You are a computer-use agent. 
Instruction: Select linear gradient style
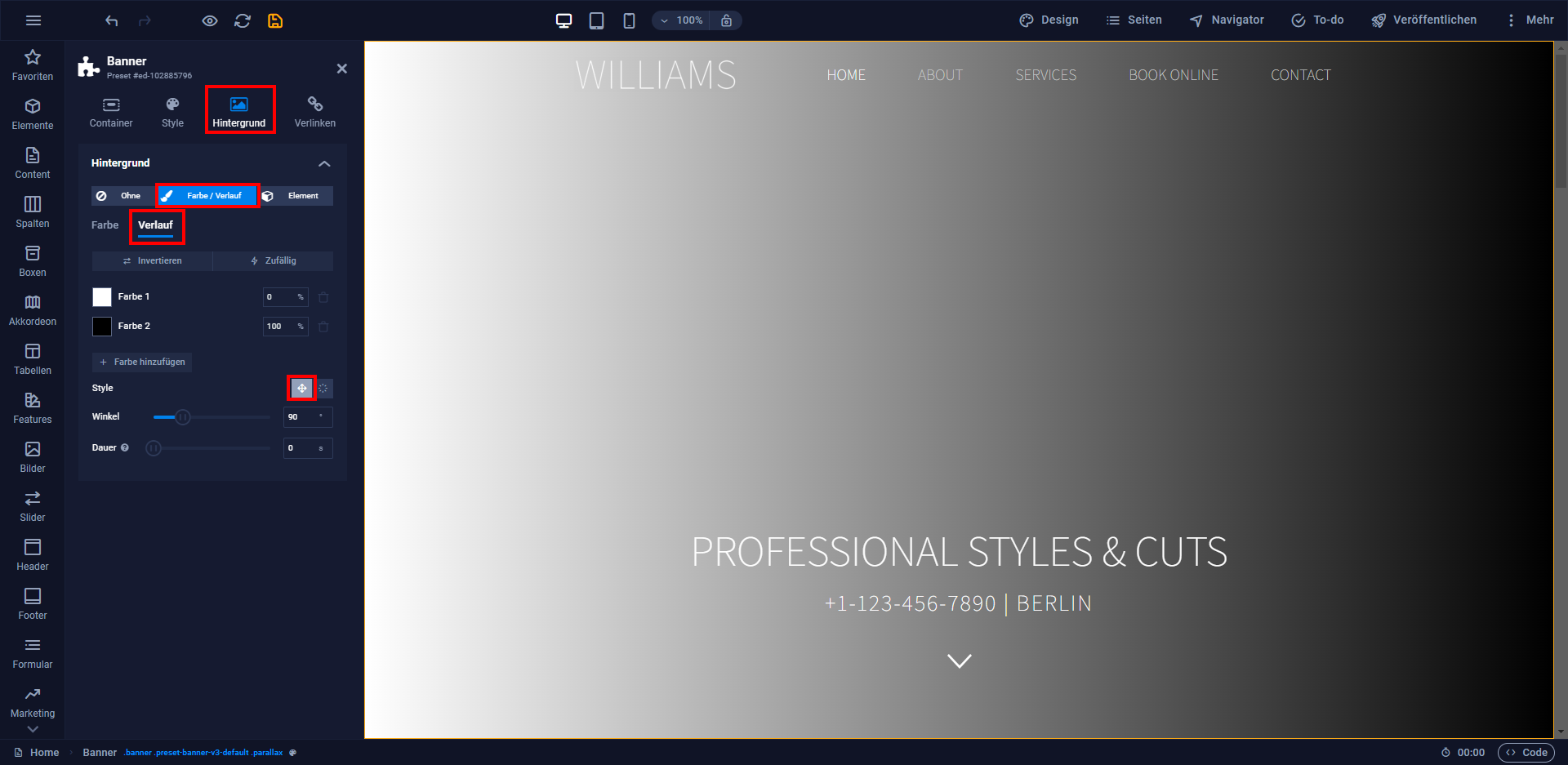(302, 389)
